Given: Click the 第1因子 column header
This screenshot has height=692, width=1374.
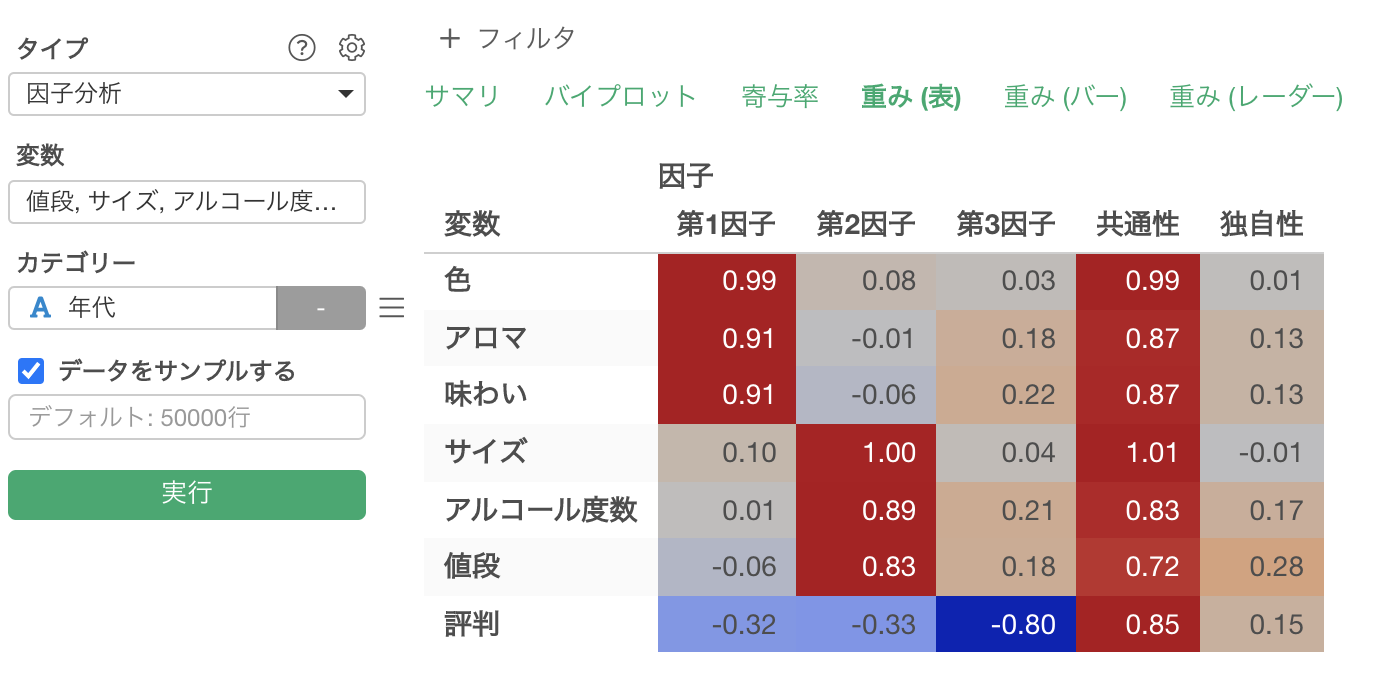Looking at the screenshot, I should click(726, 224).
